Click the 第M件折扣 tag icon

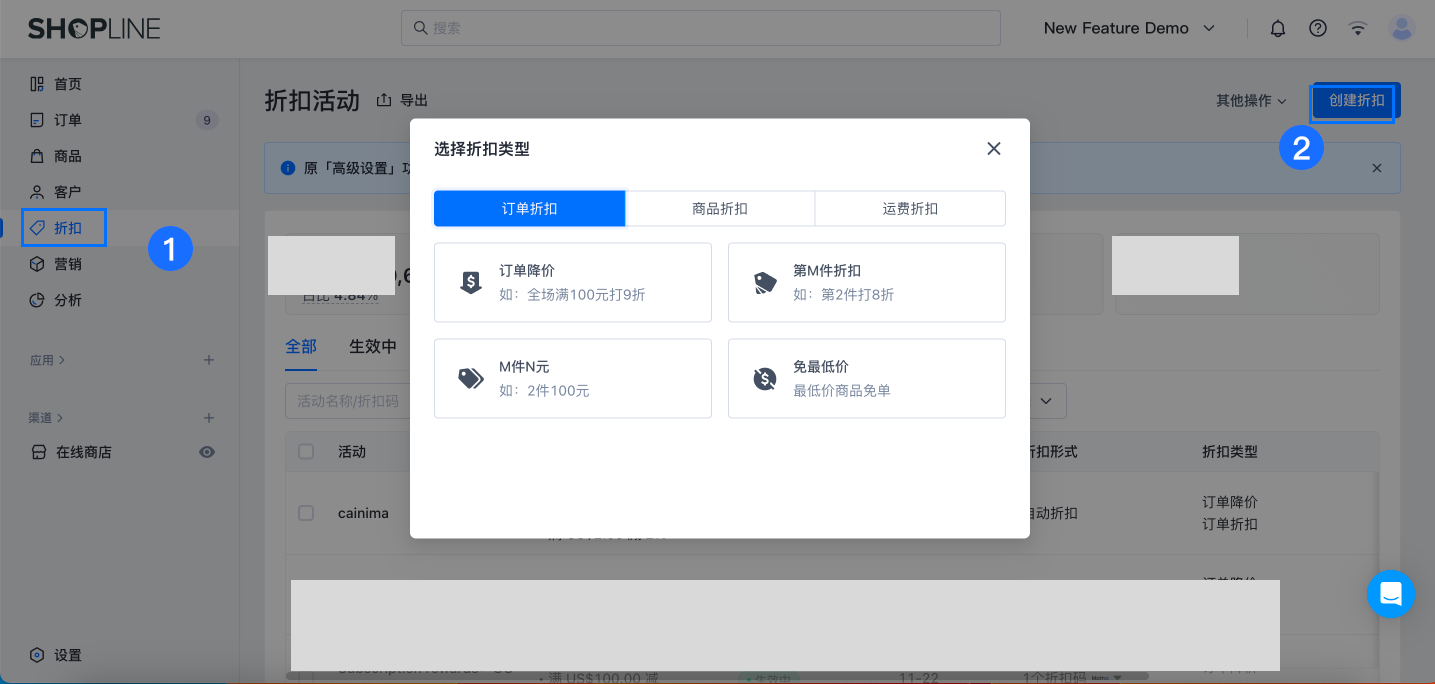[x=765, y=283]
